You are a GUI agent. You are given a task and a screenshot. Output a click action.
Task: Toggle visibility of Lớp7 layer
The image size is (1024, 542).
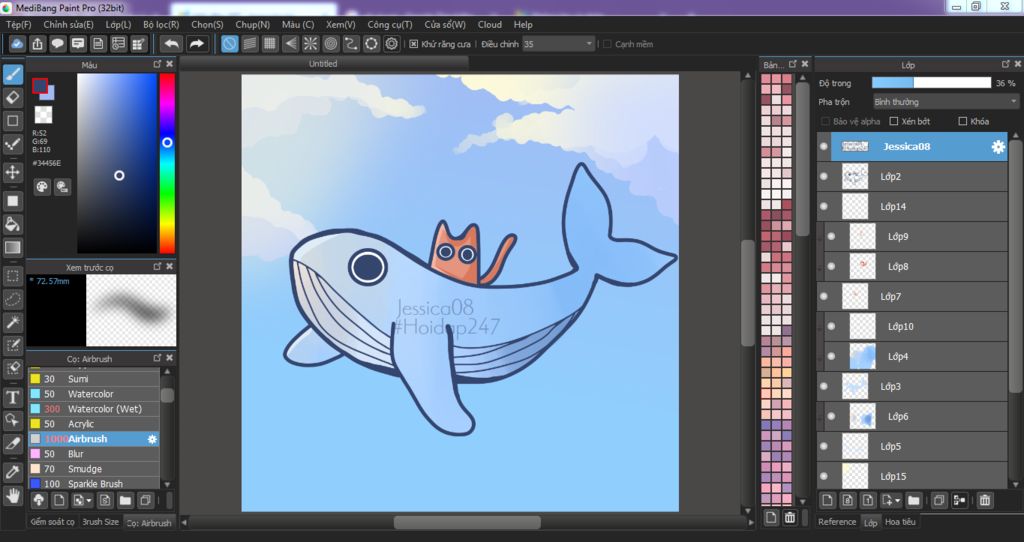pos(824,296)
